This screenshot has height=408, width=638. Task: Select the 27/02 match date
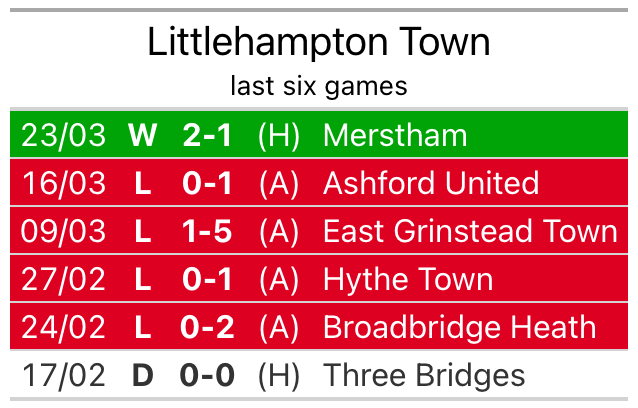pyautogui.click(x=63, y=279)
